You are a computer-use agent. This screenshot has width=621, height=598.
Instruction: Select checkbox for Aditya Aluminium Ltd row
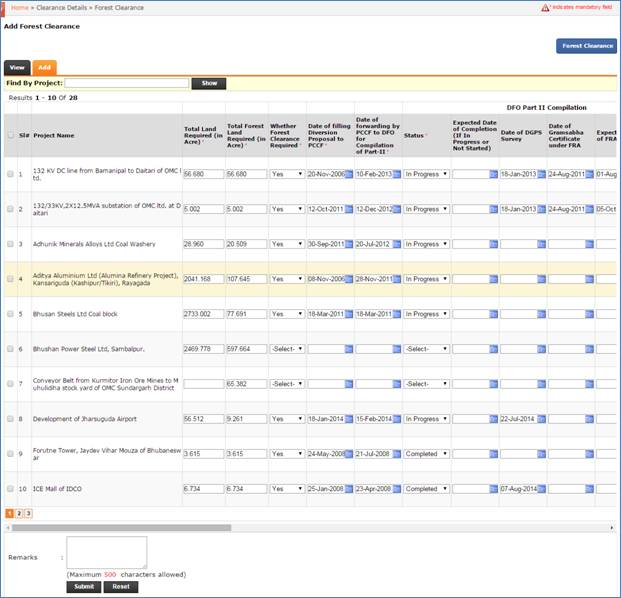11,279
